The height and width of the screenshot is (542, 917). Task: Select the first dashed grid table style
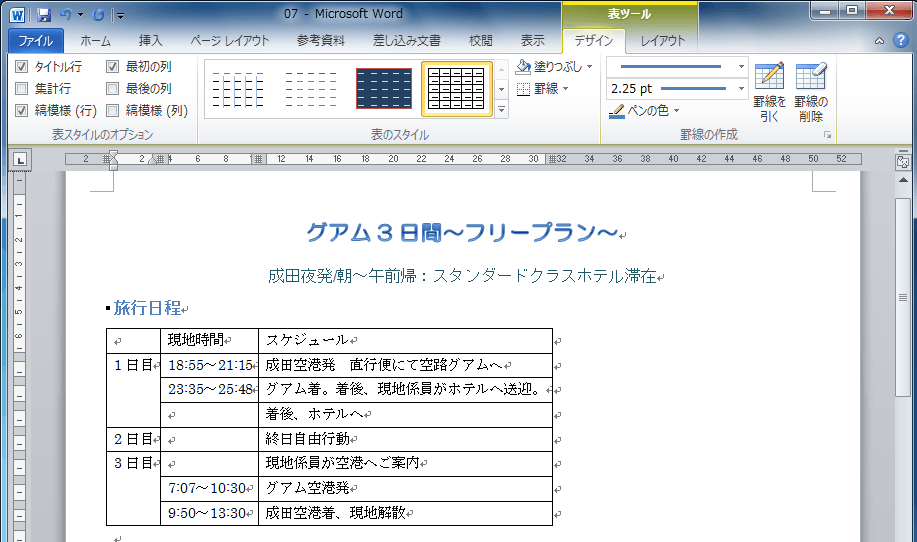[x=238, y=89]
